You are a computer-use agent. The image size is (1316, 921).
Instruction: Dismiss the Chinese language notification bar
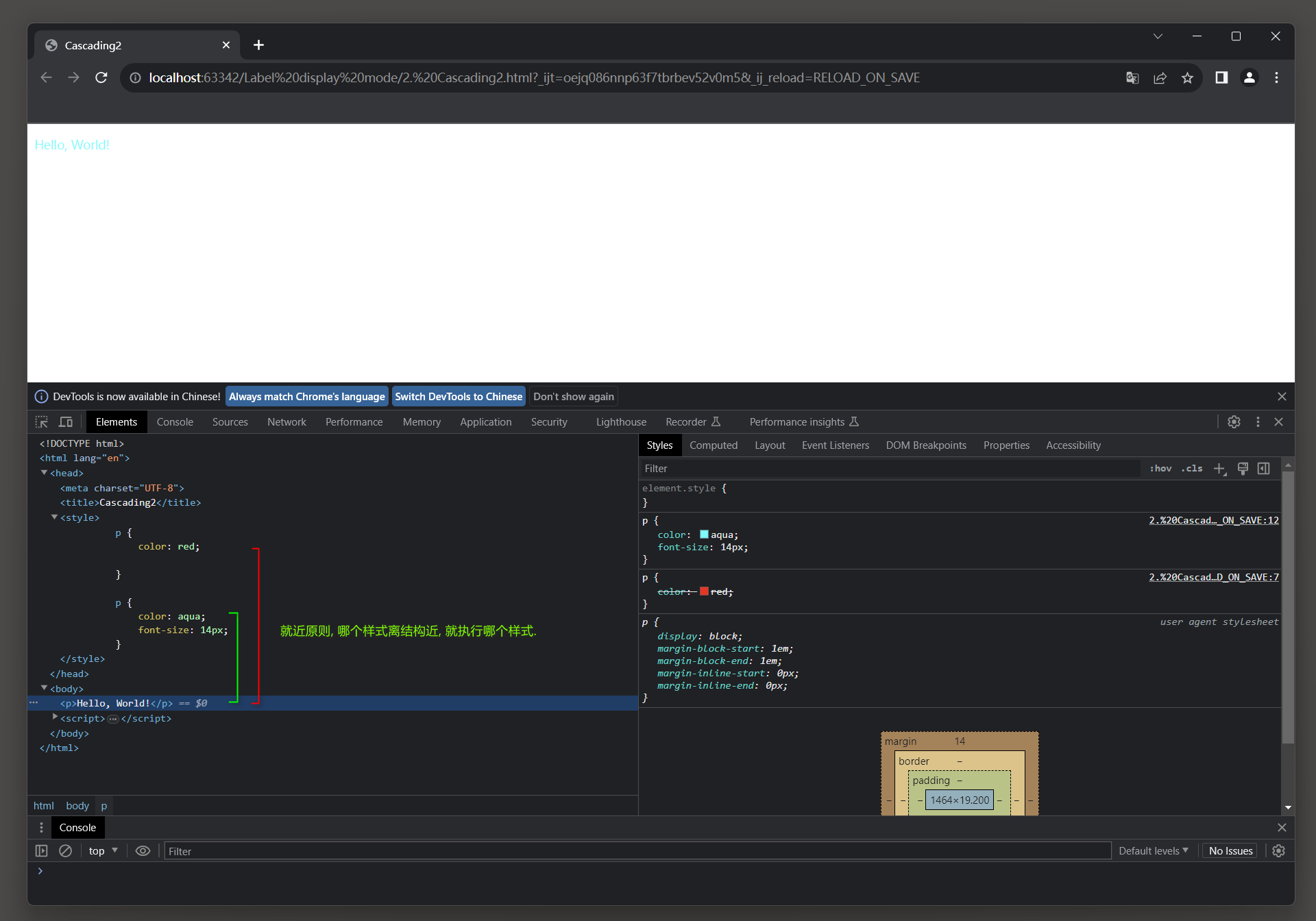[1282, 397]
